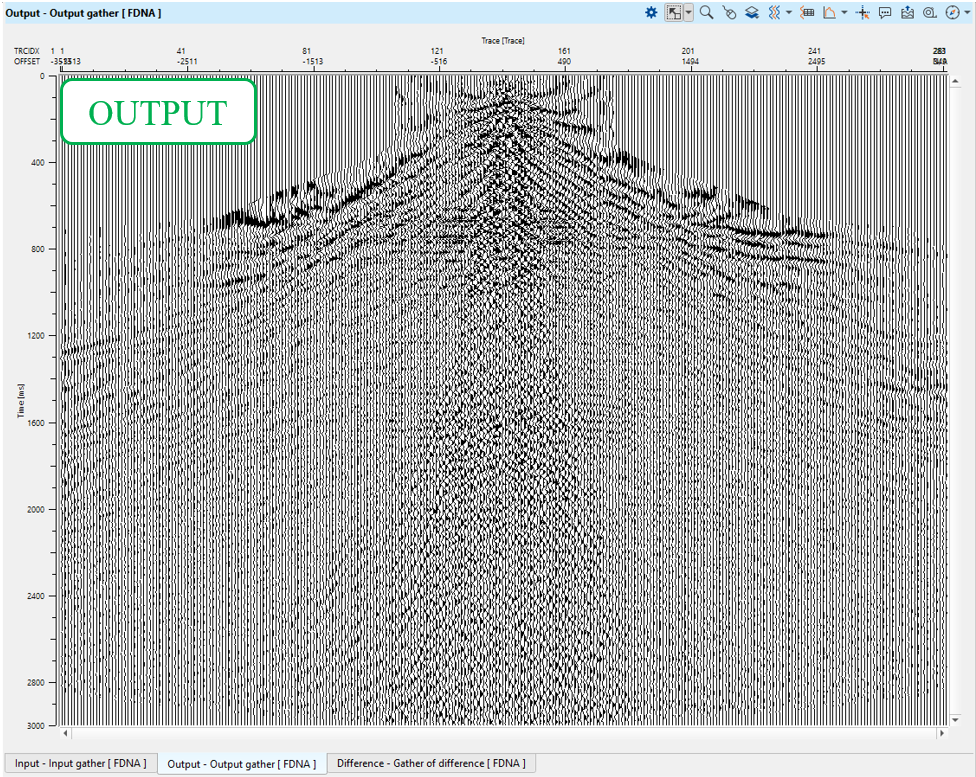The width and height of the screenshot is (976, 777).
Task: Click the spectrum graph icon
Action: click(x=830, y=13)
